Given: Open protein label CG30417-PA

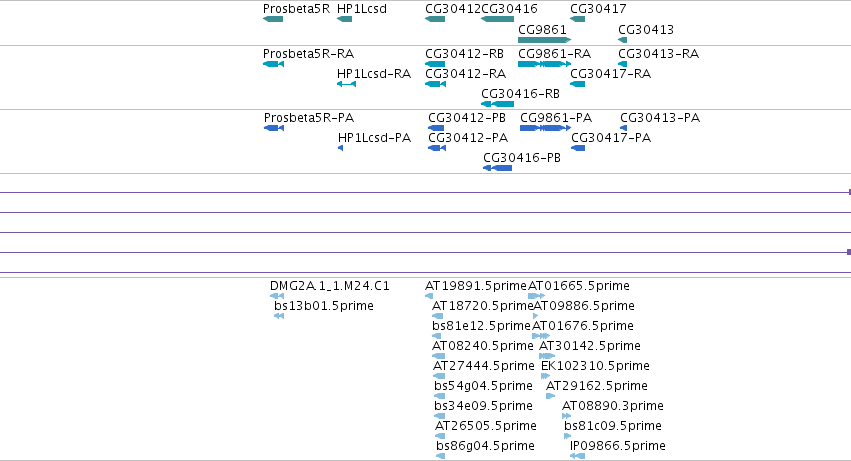Looking at the screenshot, I should 611,138.
